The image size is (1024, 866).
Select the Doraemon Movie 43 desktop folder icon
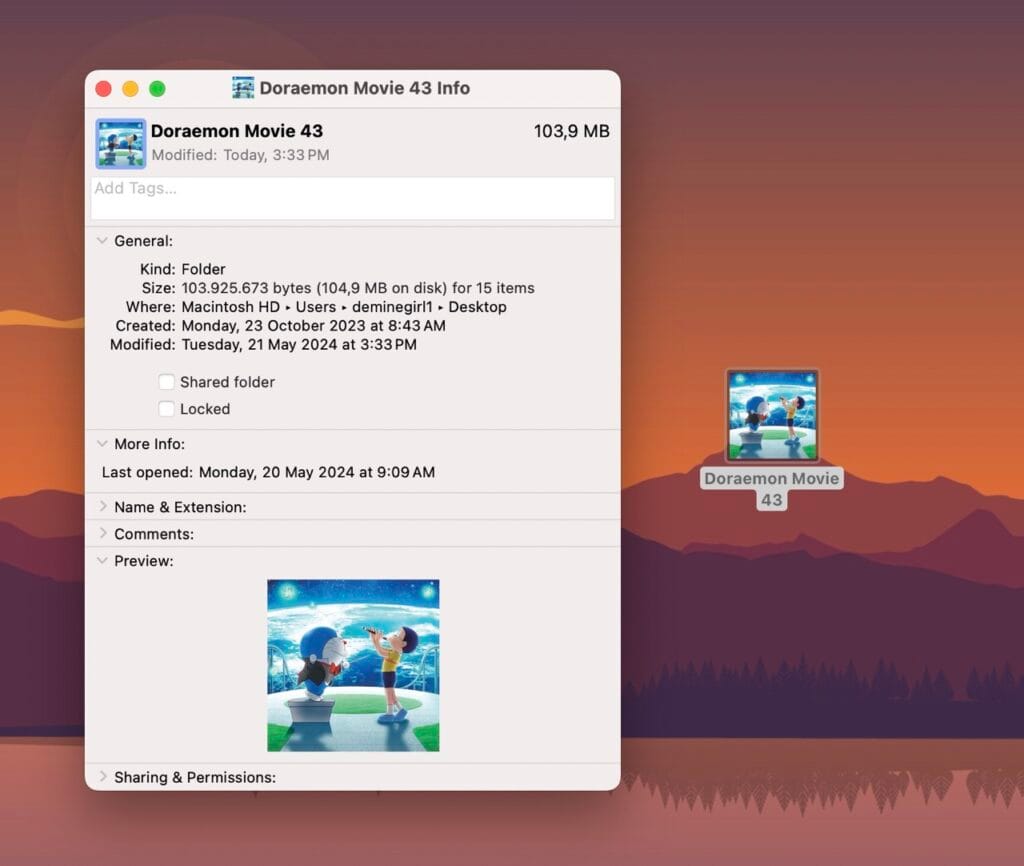[772, 415]
